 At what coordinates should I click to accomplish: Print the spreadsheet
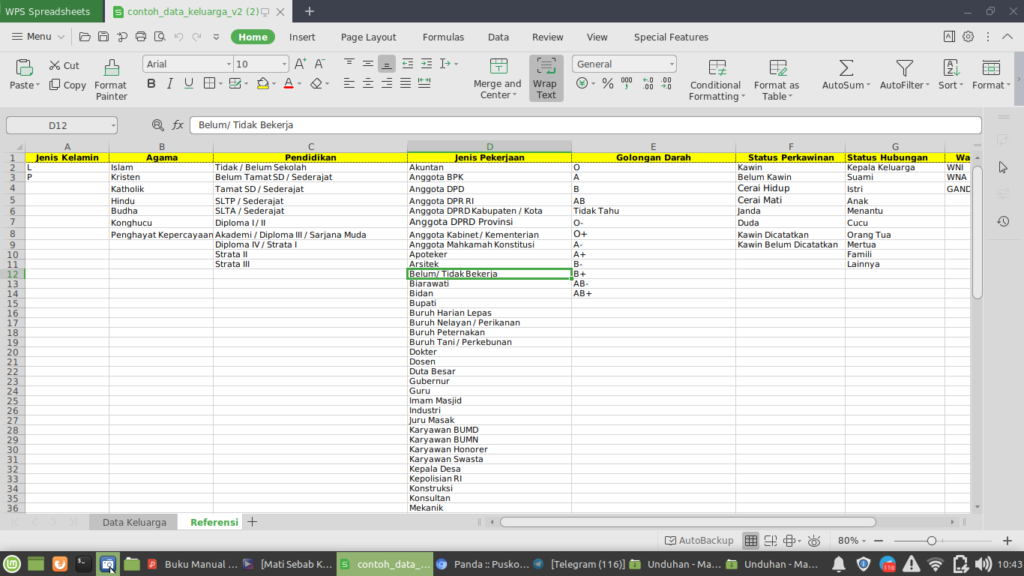[140, 37]
